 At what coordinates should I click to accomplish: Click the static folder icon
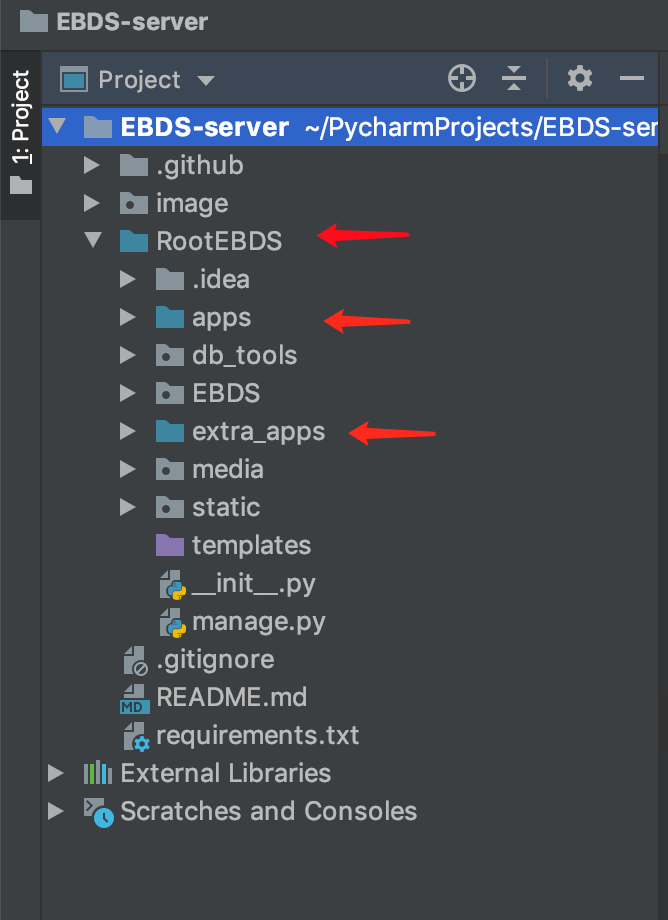point(170,507)
